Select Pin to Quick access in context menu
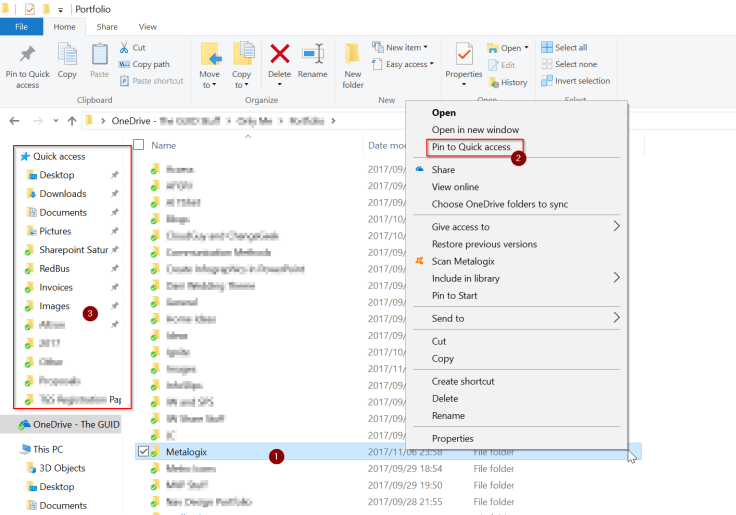 (471, 147)
